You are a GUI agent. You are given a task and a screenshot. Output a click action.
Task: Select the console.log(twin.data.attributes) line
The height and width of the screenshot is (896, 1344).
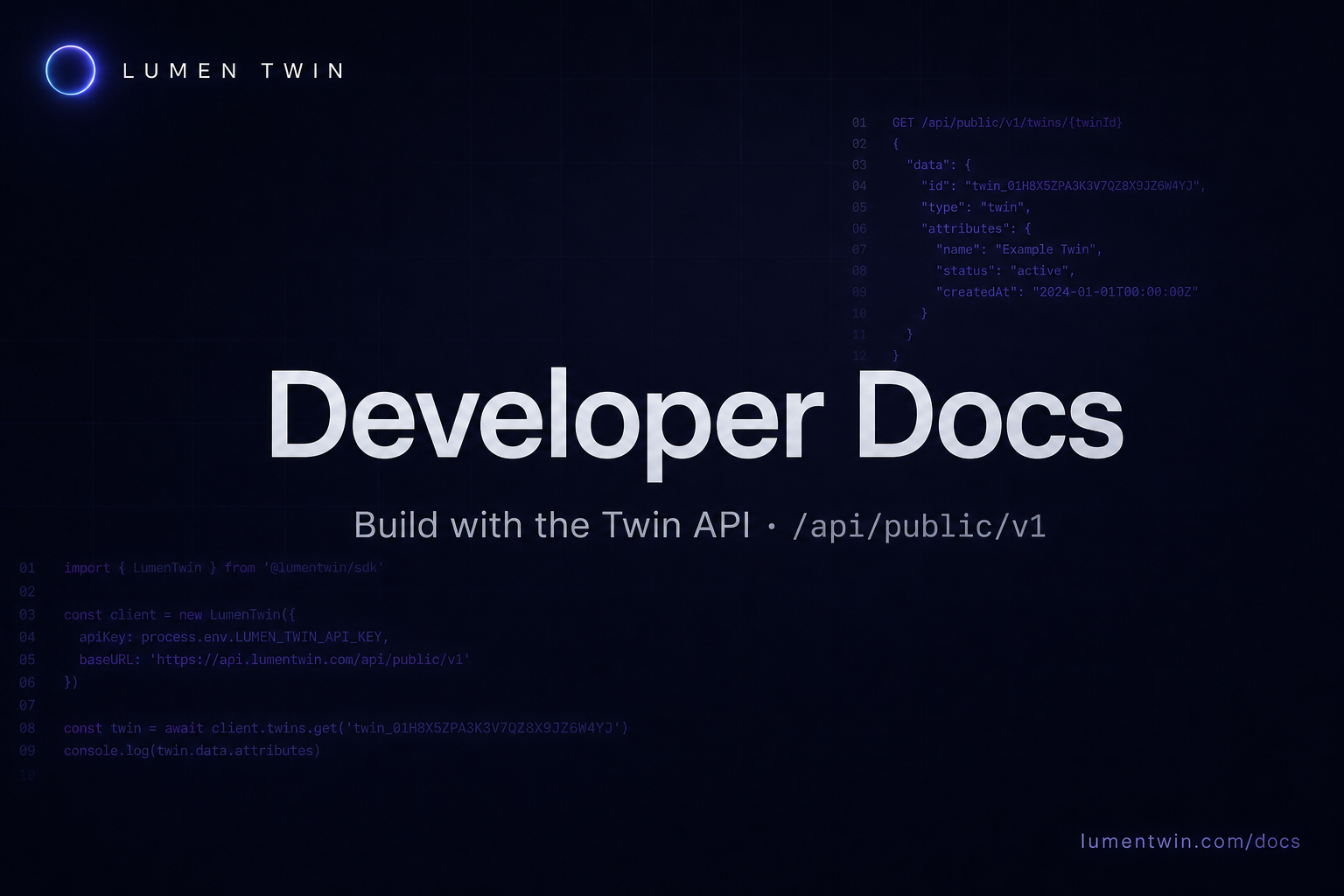192,751
